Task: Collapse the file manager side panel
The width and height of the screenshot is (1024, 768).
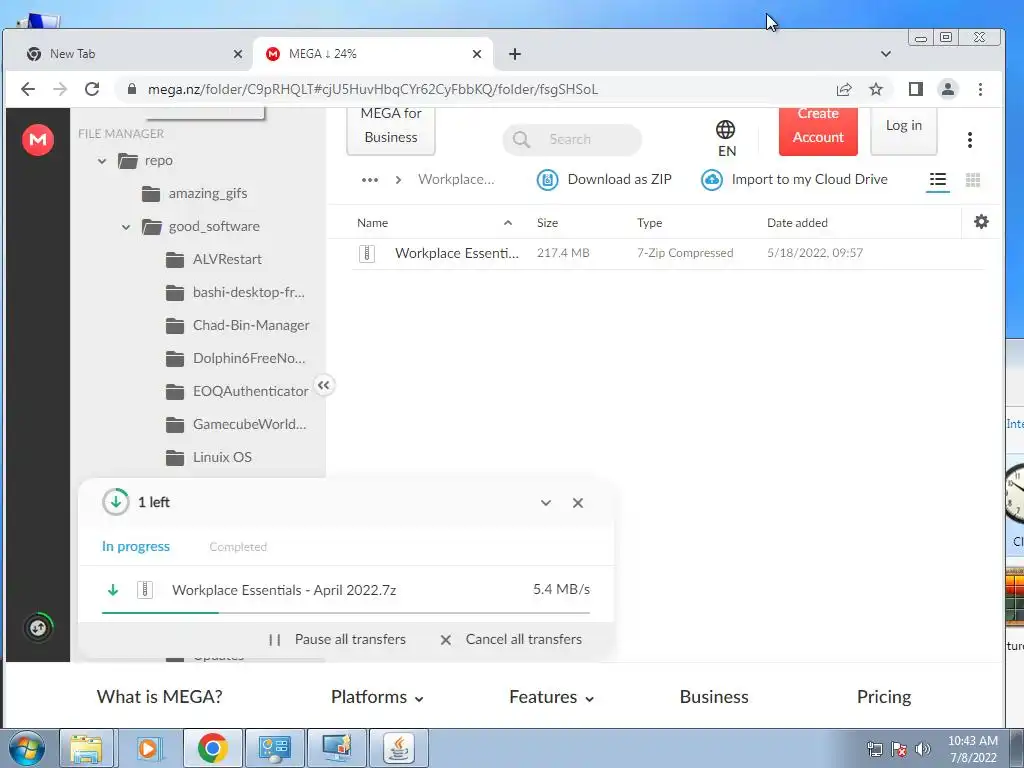Action: pos(324,385)
